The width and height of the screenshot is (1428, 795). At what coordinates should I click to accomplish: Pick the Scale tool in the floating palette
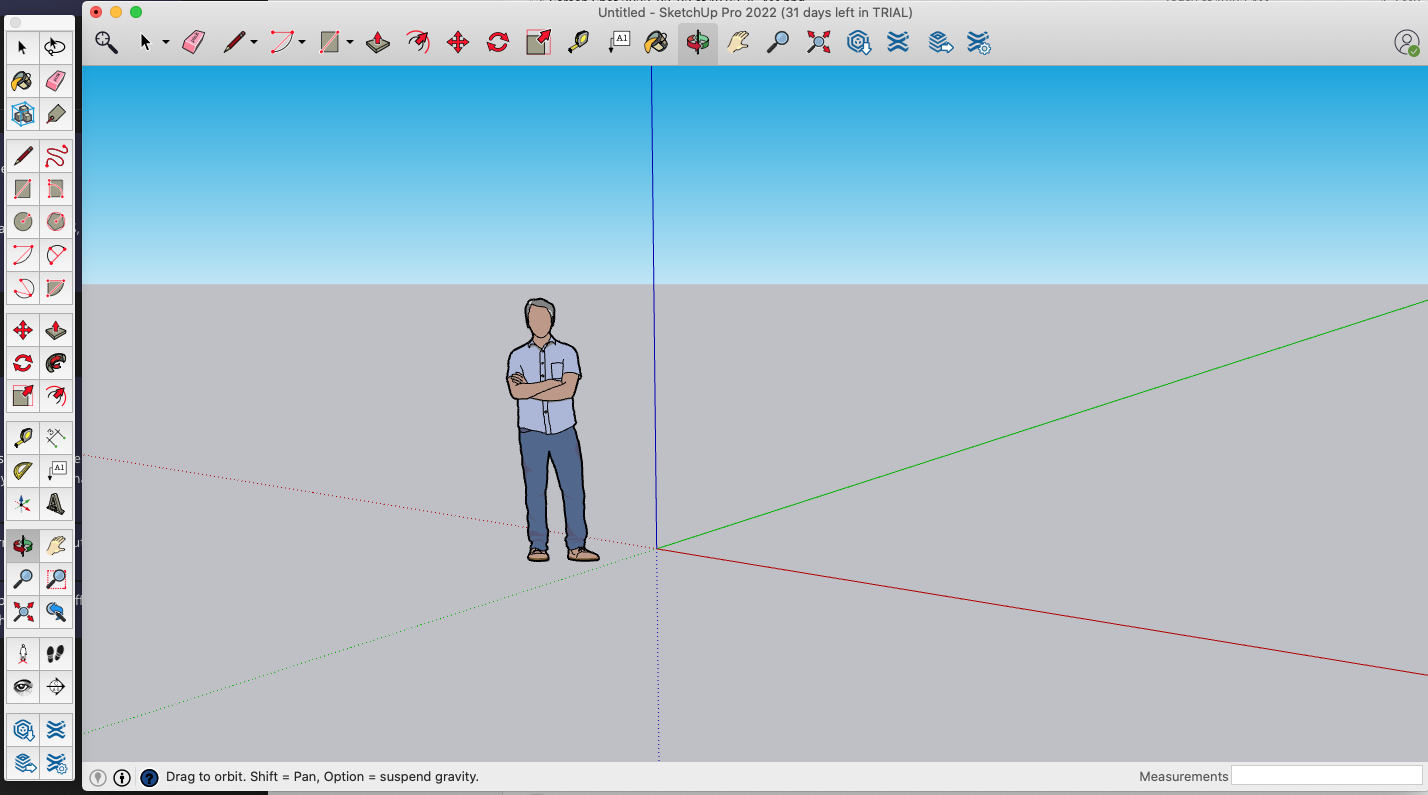coord(23,396)
